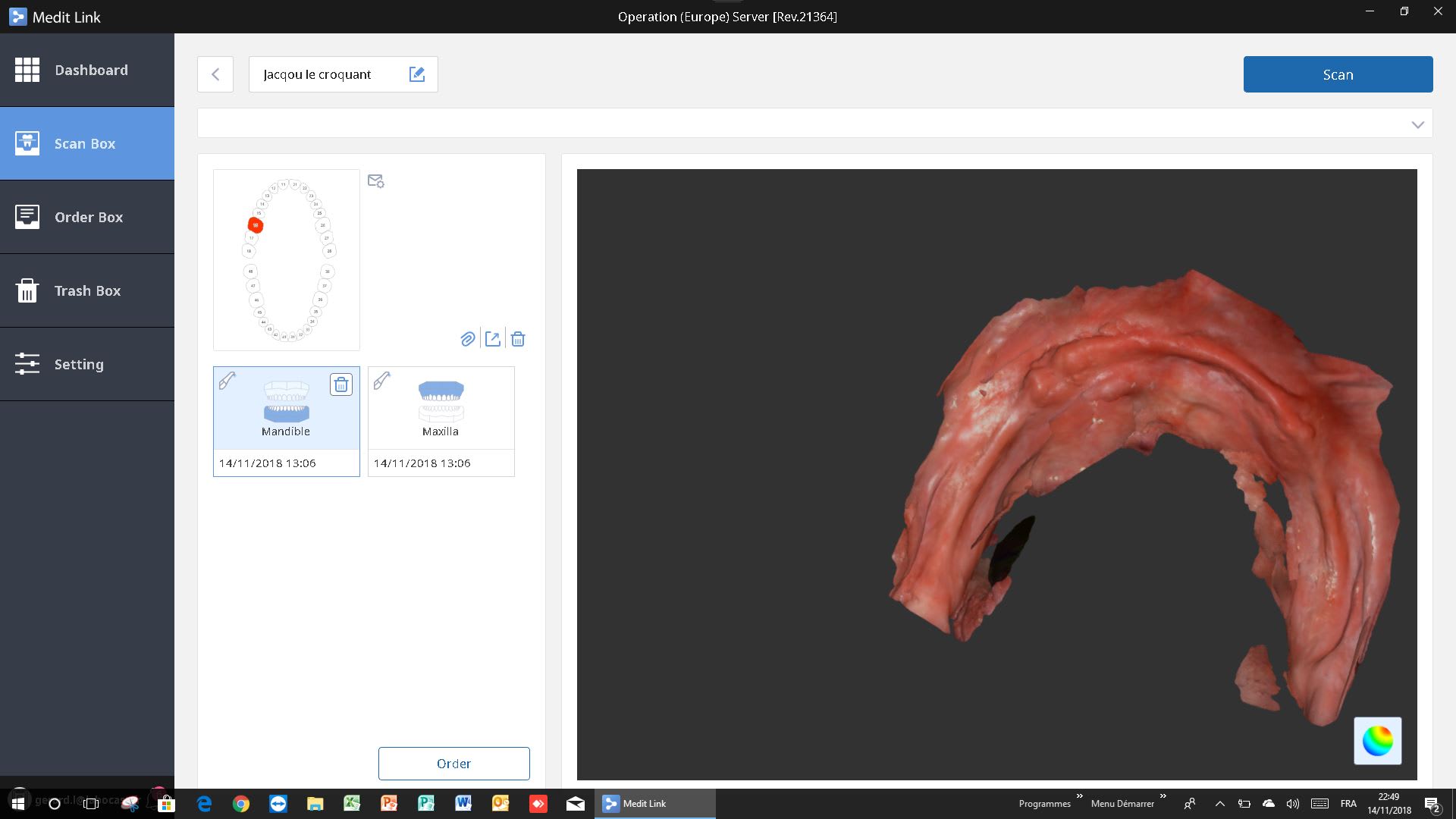Open the Order Box section
This screenshot has height=819, width=1456.
(87, 217)
